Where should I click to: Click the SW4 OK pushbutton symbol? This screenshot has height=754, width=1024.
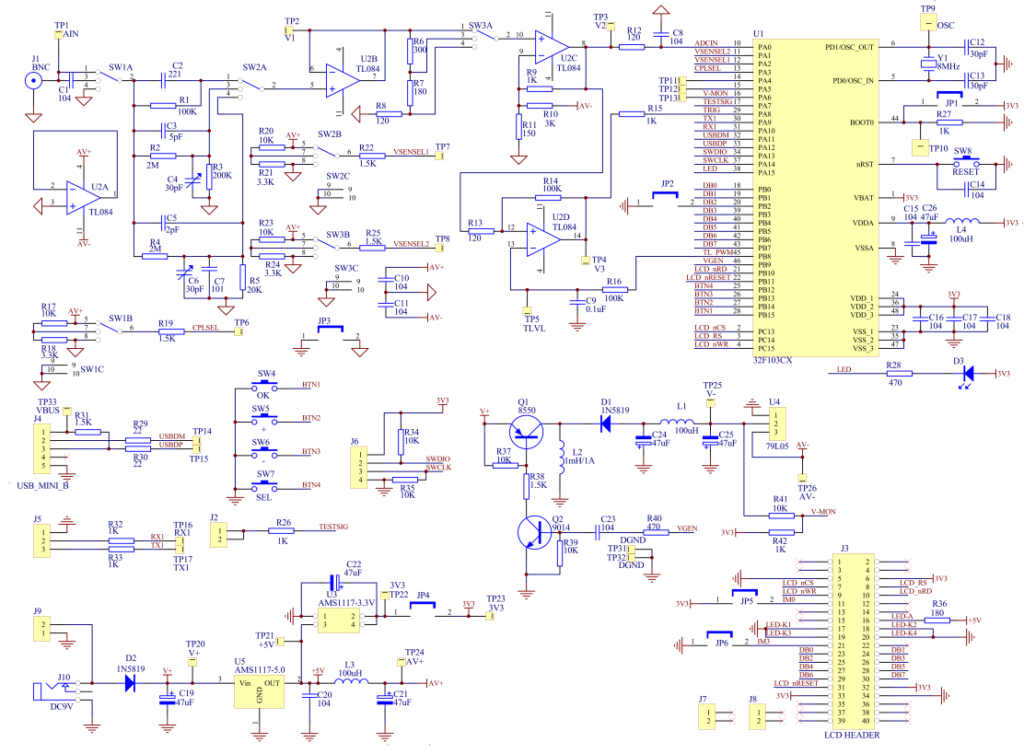pyautogui.click(x=265, y=386)
